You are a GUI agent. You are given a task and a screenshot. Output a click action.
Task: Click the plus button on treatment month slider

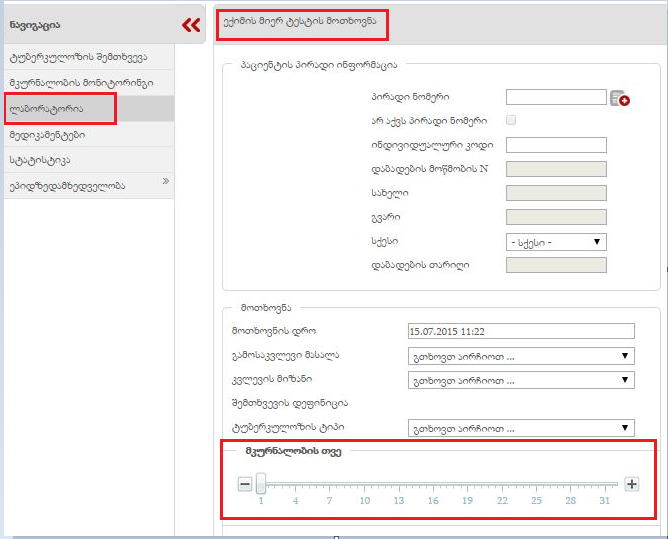631,484
